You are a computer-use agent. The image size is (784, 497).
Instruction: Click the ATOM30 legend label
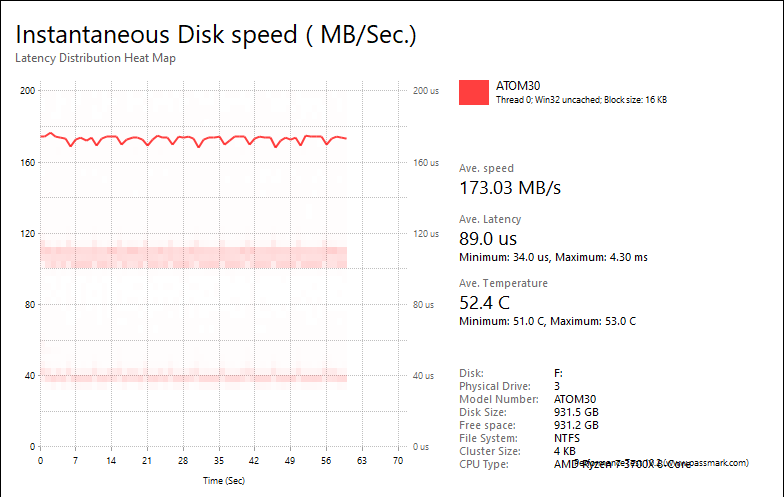point(518,86)
